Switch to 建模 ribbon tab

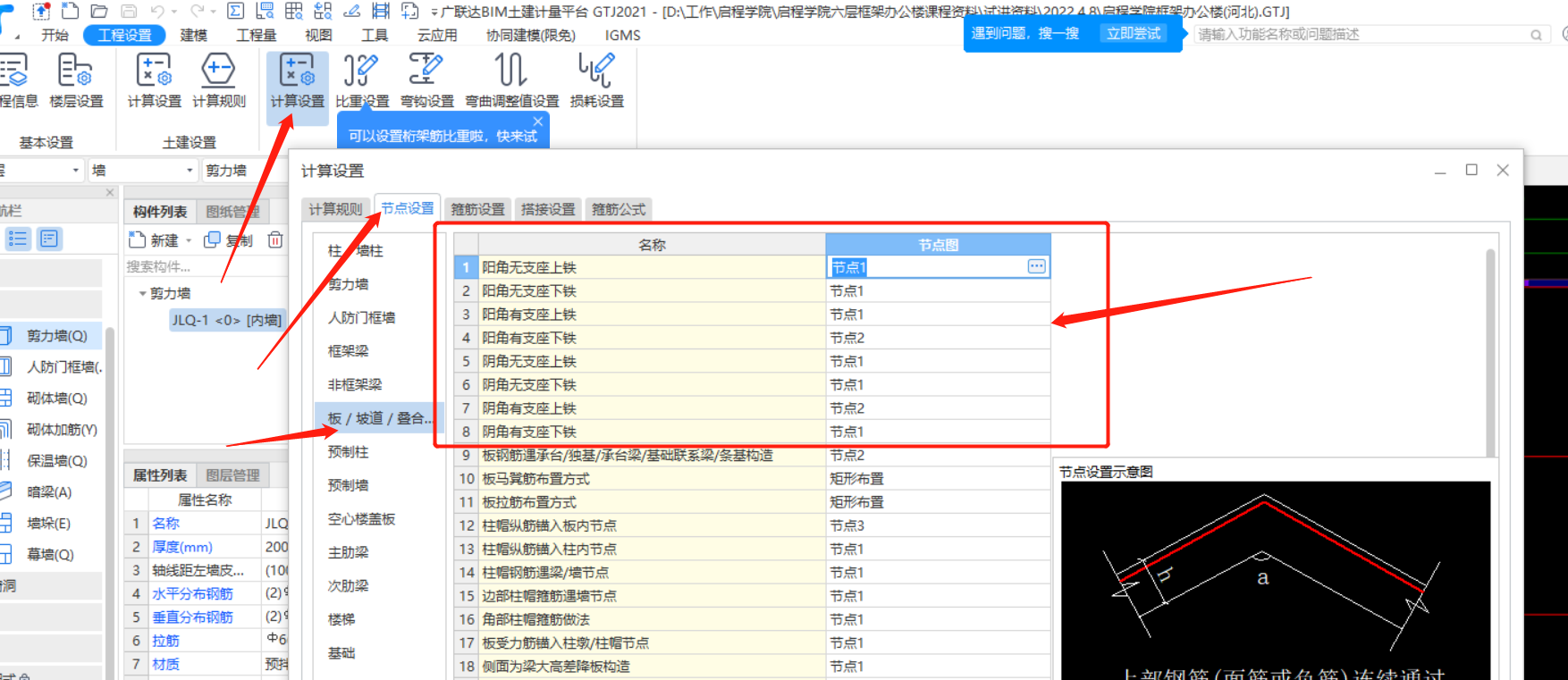click(193, 35)
